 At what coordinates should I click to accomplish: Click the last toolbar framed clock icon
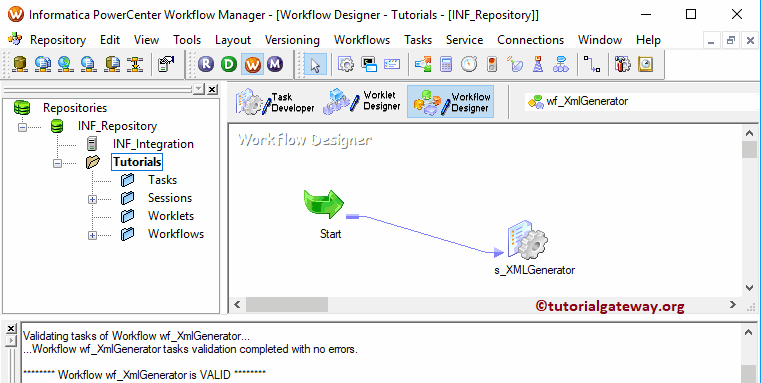click(645, 65)
